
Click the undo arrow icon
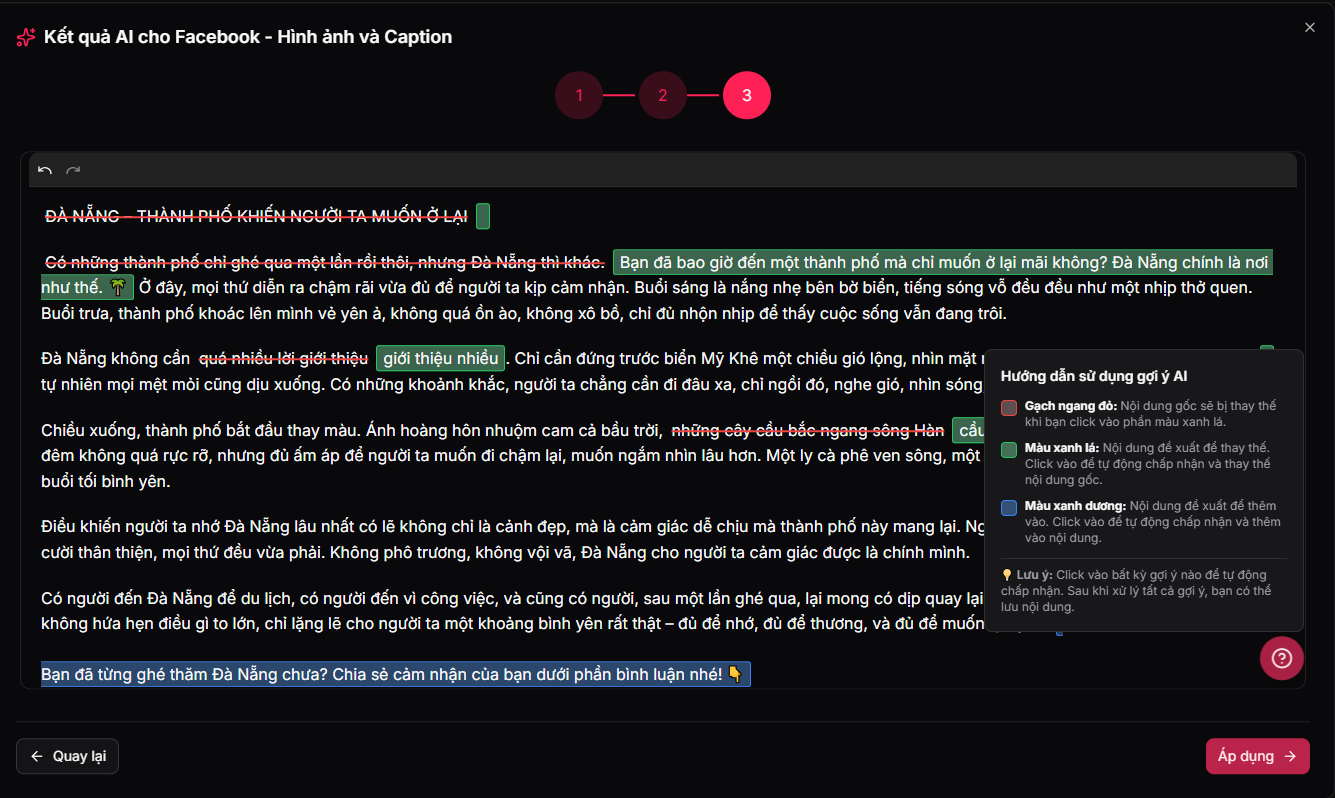[45, 171]
